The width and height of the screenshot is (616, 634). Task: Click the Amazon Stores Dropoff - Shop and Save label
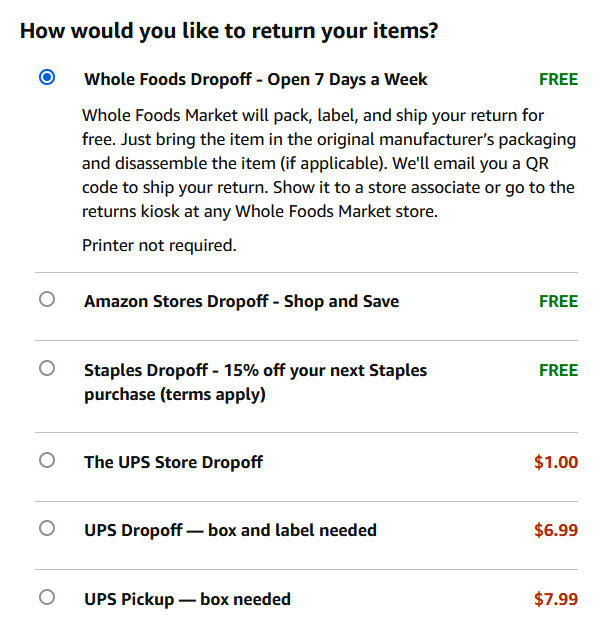tap(241, 301)
